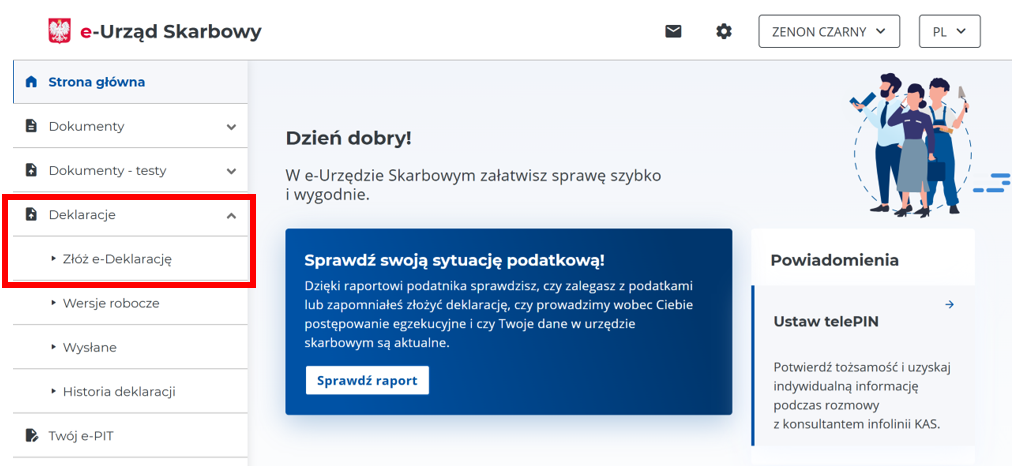Open the Ustaw telePIN notification

click(x=863, y=365)
